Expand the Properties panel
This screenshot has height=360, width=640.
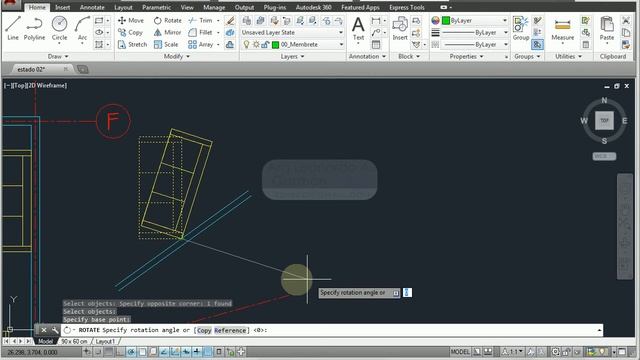pos(467,56)
